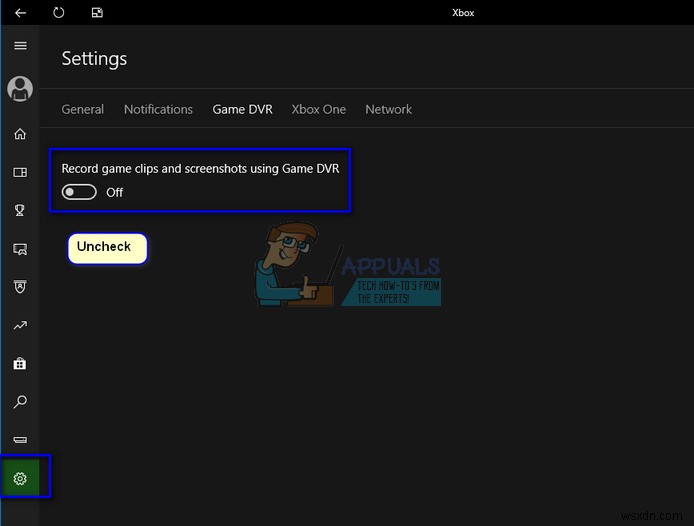Open the Connection console icon
Image resolution: width=694 pixels, height=526 pixels.
(x=20, y=440)
